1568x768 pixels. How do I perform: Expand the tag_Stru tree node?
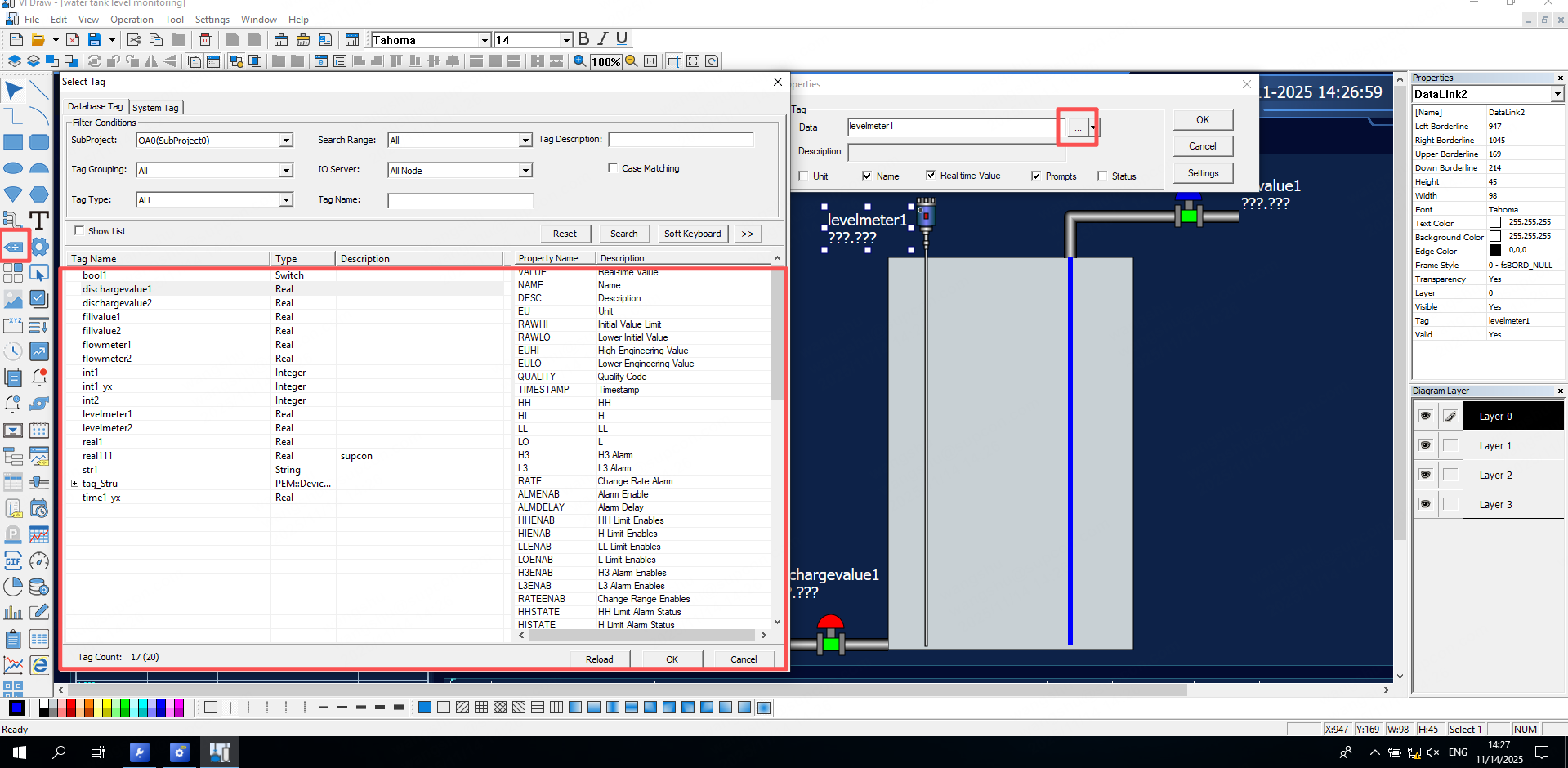74,484
